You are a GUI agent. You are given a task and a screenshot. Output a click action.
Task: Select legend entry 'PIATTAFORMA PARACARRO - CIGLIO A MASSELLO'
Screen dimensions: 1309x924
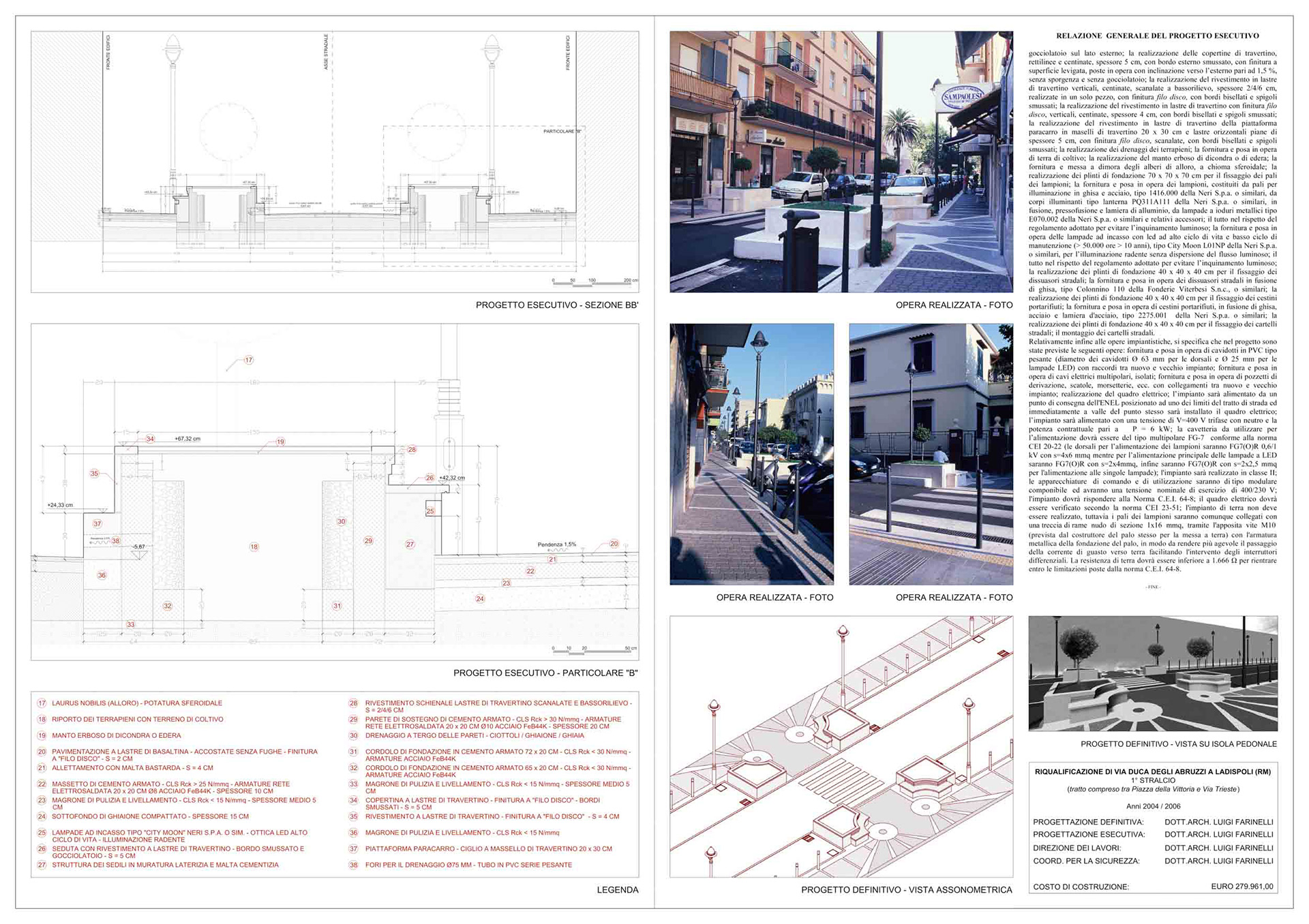pyautogui.click(x=489, y=849)
